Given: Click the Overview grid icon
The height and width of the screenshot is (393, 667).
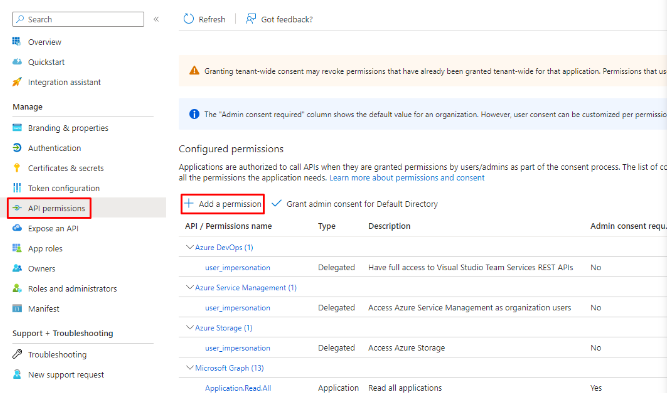Looking at the screenshot, I should point(17,42).
